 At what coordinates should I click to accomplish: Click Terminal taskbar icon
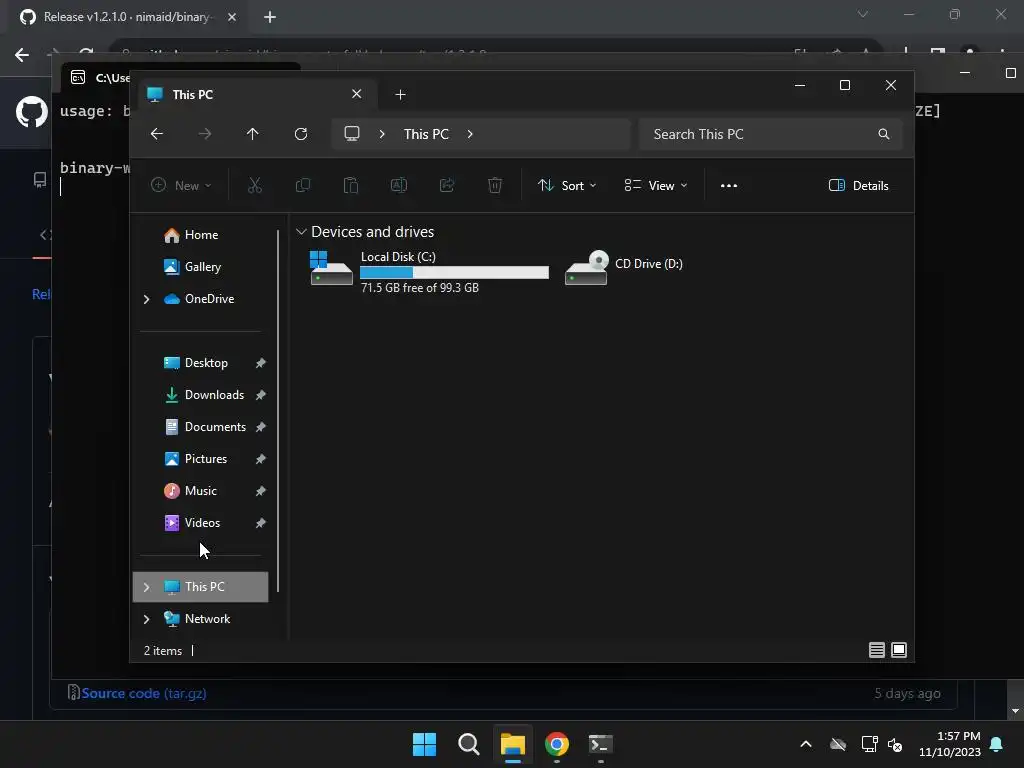click(601, 744)
